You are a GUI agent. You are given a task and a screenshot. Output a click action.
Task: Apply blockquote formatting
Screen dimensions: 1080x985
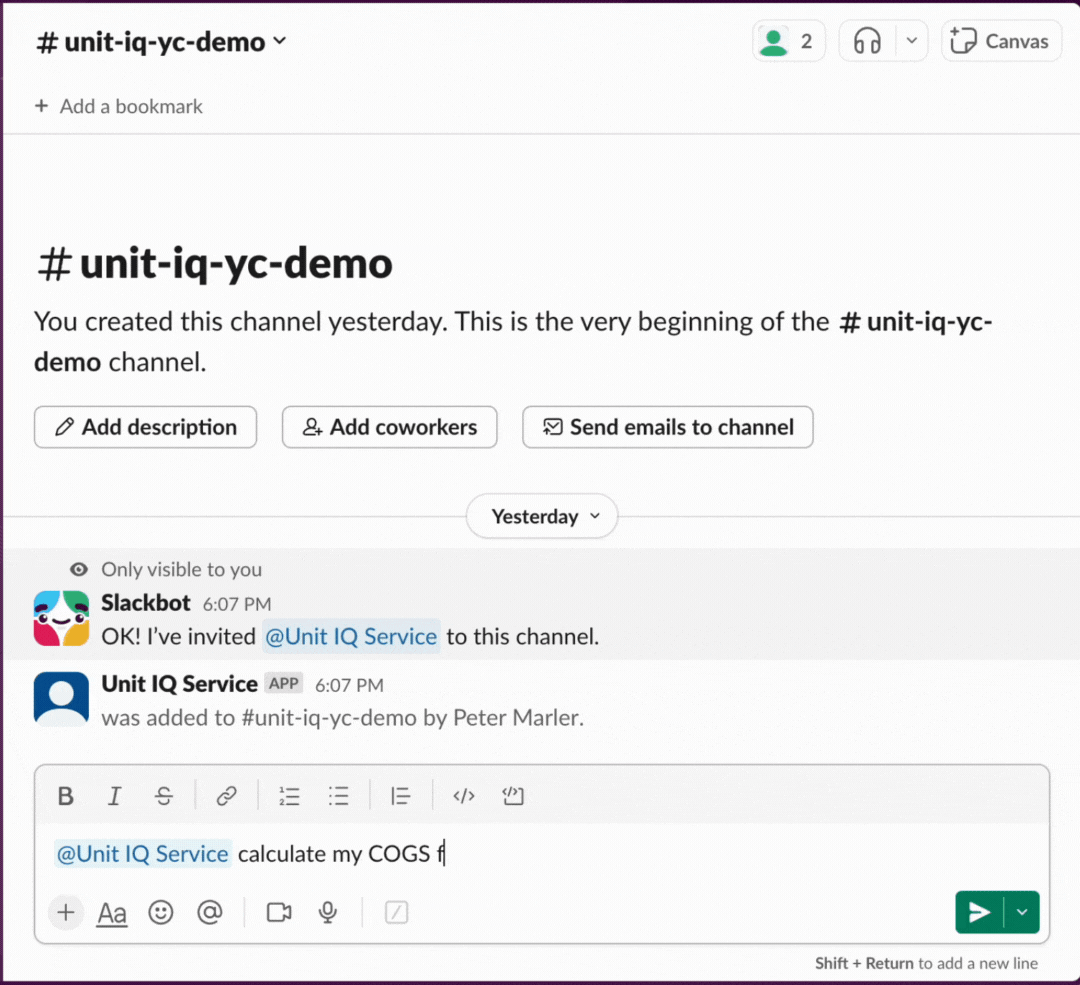[x=401, y=796]
